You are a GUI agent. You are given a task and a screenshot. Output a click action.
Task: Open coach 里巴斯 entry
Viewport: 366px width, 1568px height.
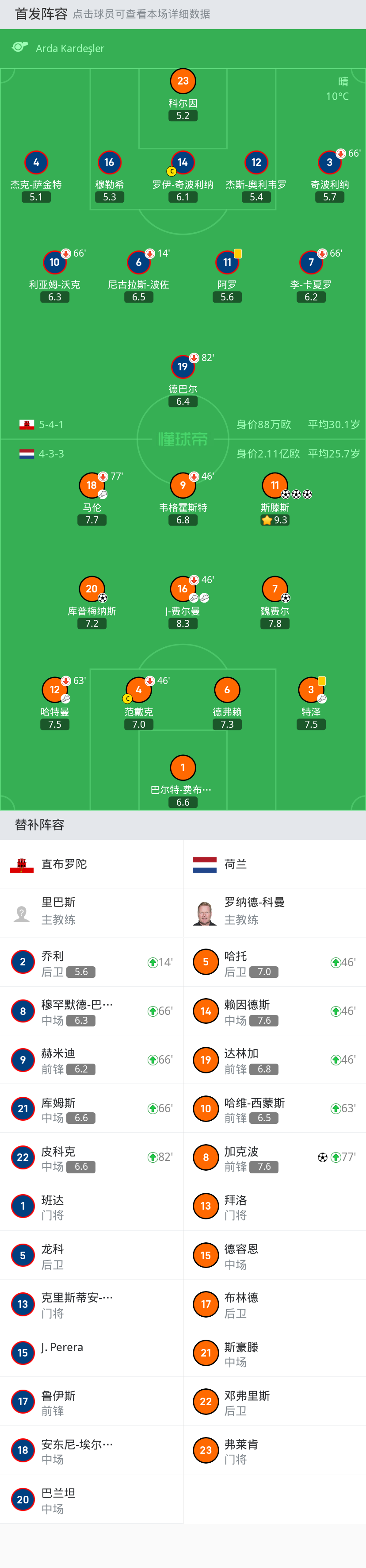click(91, 913)
